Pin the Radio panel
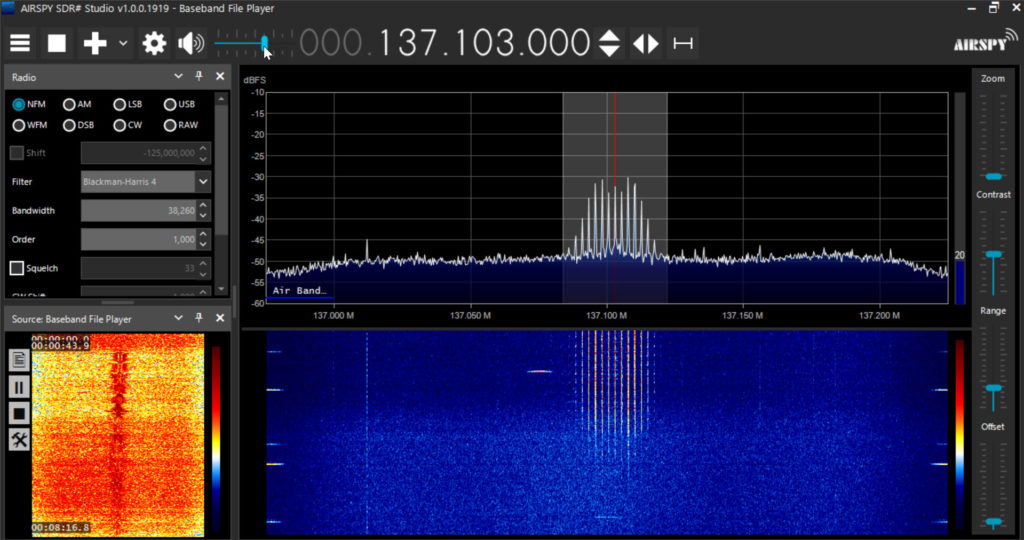Image resolution: width=1024 pixels, height=540 pixels. (x=199, y=76)
